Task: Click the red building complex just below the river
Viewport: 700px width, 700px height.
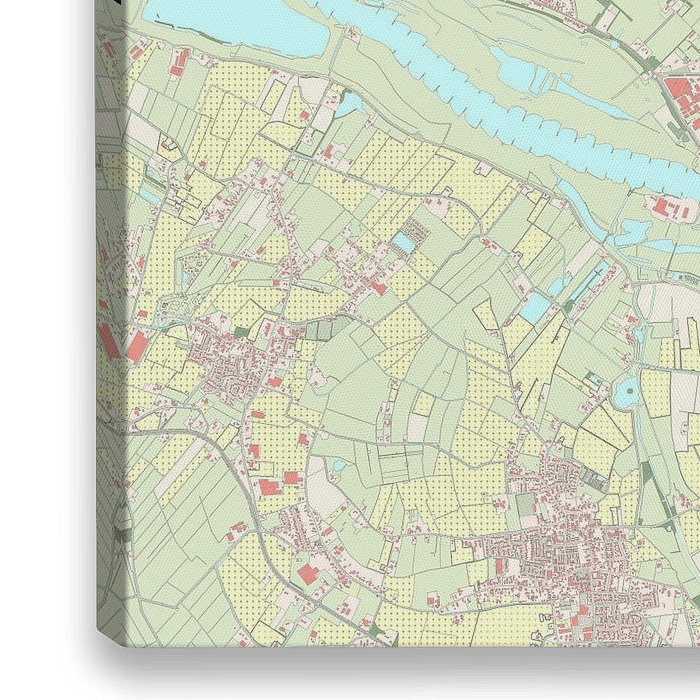Action: coord(668,208)
